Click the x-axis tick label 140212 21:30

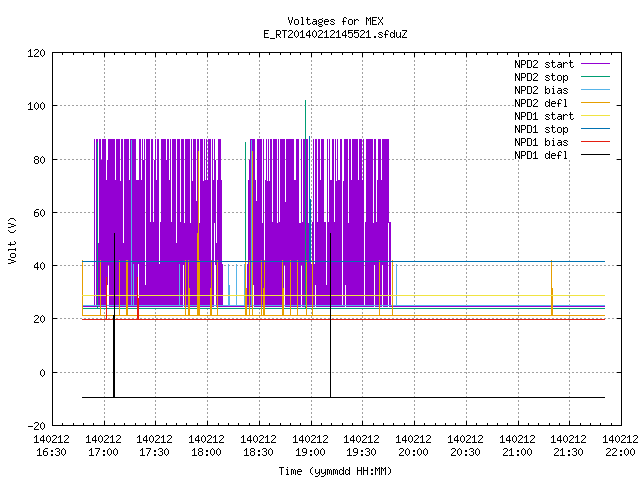[569, 445]
